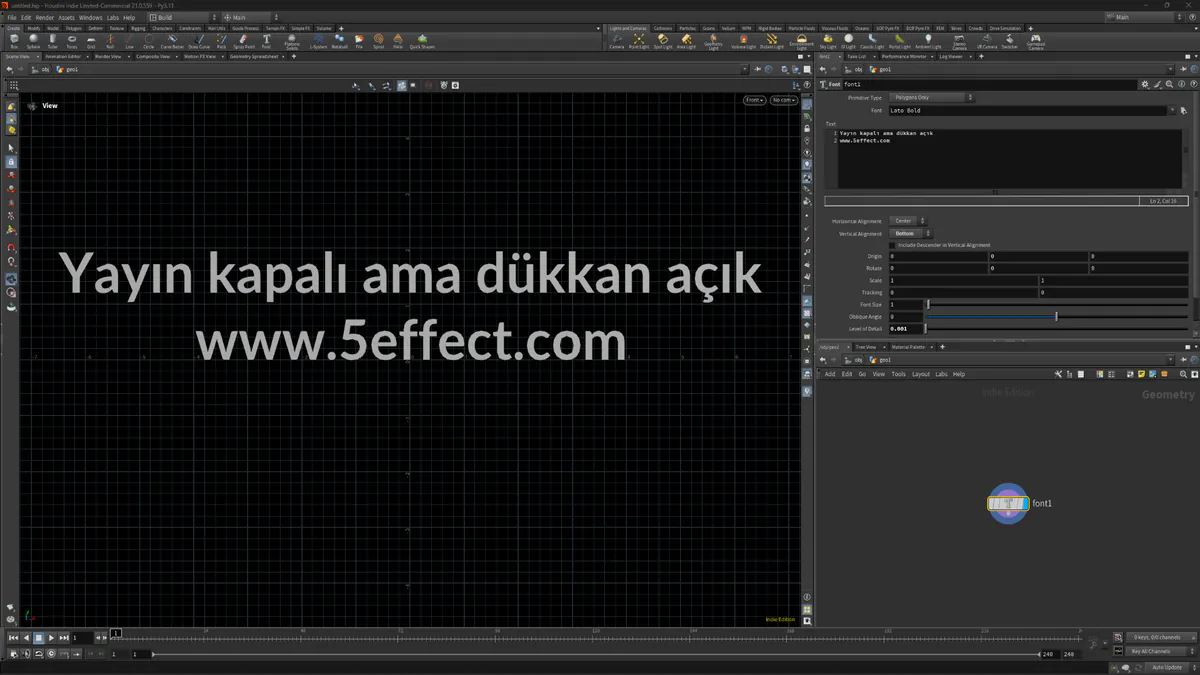Toggle loop playback mode in timeline
The image size is (1200, 675).
[38, 654]
